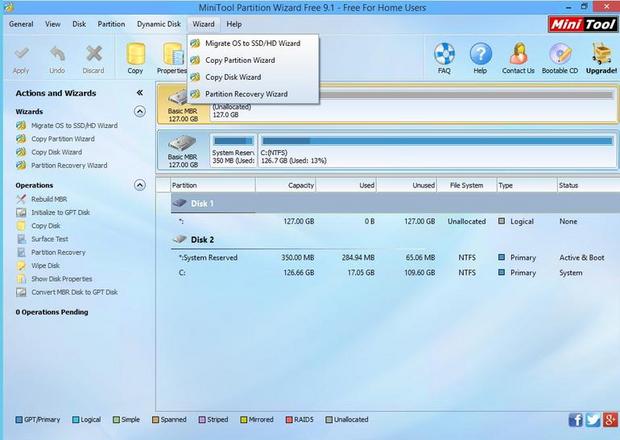
Task: Click the Undo arrow toolbar icon
Action: coord(57,56)
